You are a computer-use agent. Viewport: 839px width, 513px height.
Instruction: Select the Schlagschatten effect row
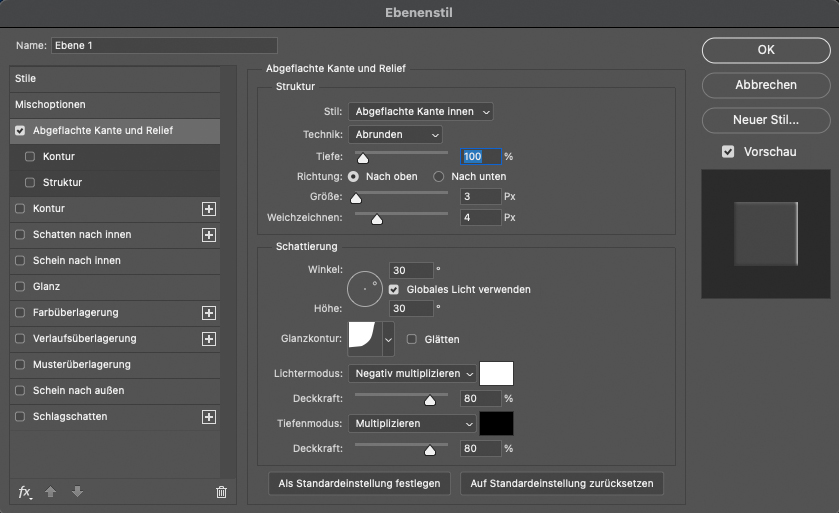(115, 417)
